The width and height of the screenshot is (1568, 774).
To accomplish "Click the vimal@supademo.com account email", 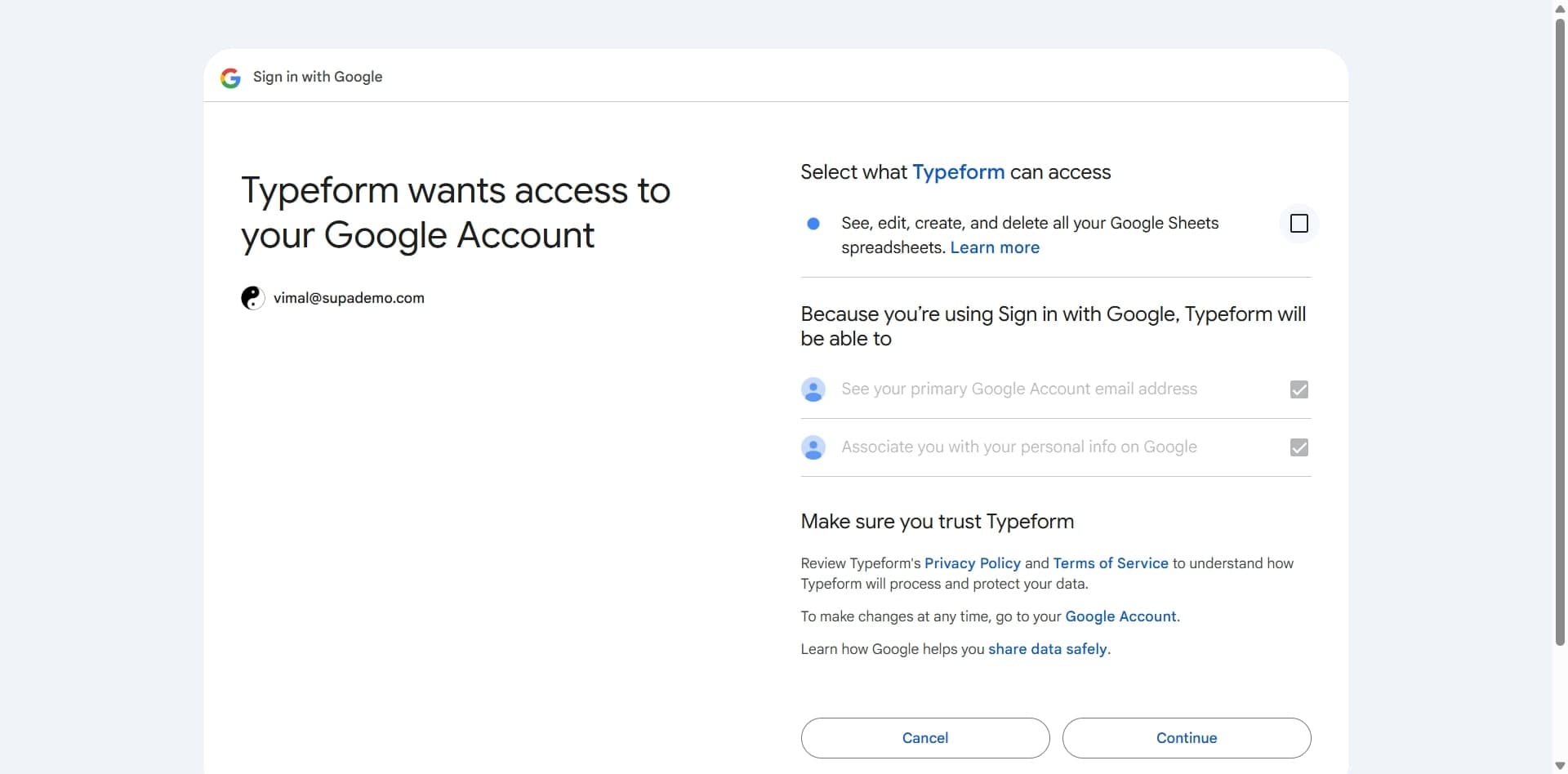I will (x=349, y=298).
